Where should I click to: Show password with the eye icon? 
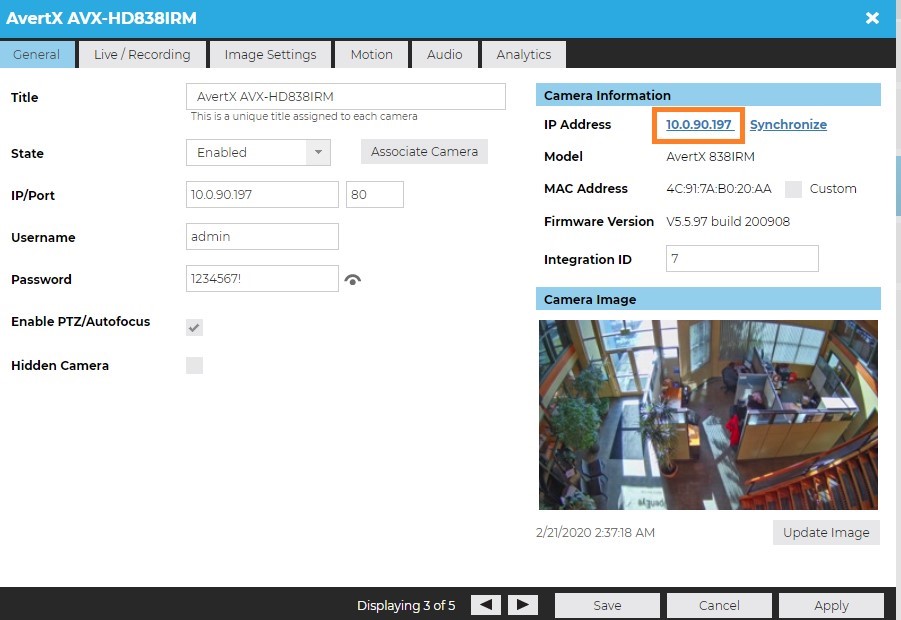click(x=352, y=280)
